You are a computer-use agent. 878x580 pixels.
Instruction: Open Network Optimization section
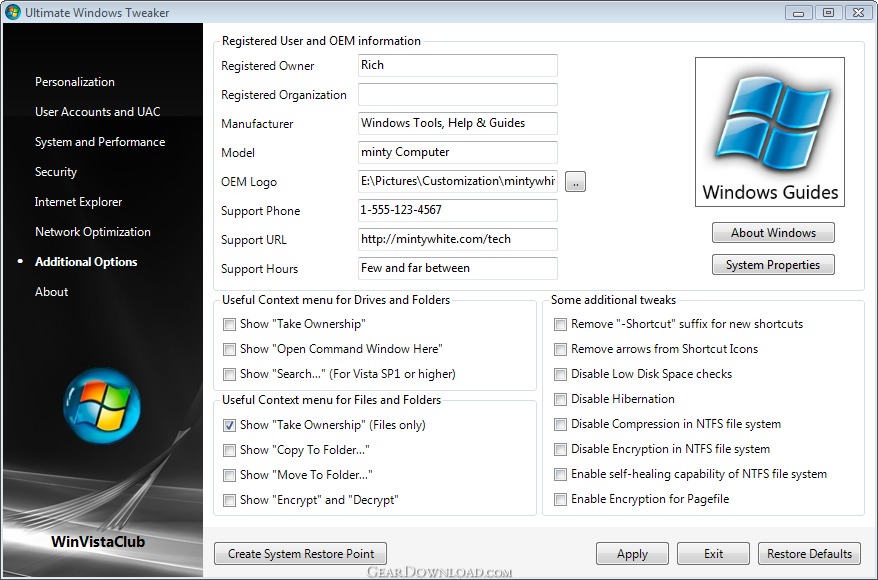pos(92,232)
